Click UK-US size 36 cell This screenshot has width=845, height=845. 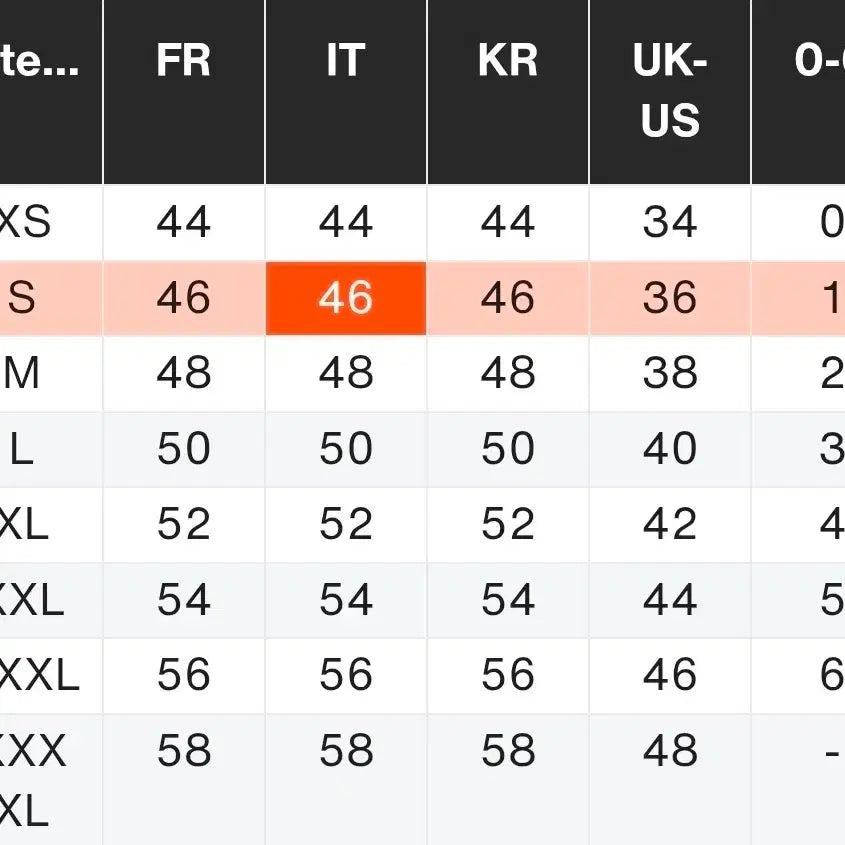tap(670, 298)
